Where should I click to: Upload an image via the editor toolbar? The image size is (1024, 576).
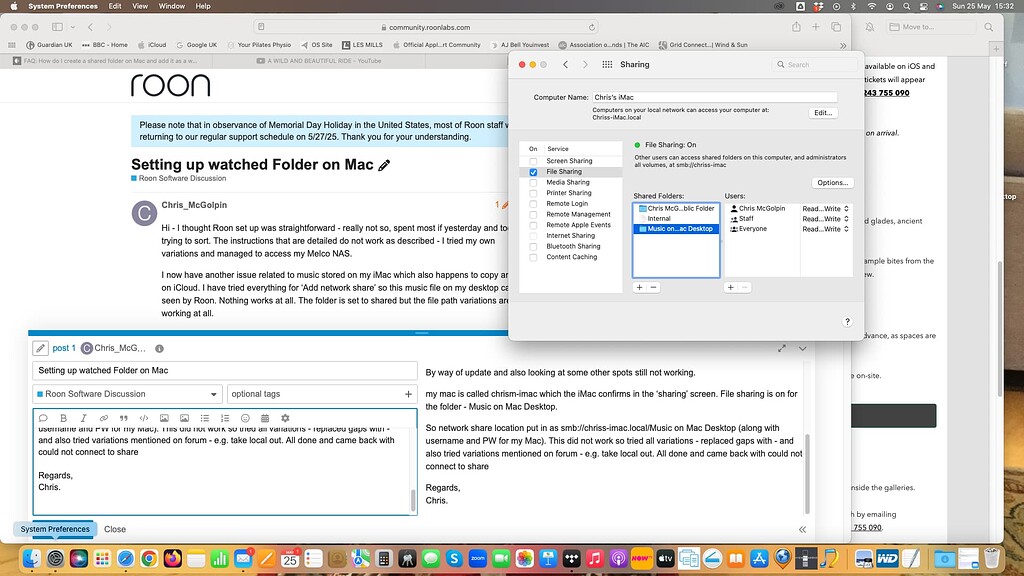click(165, 417)
